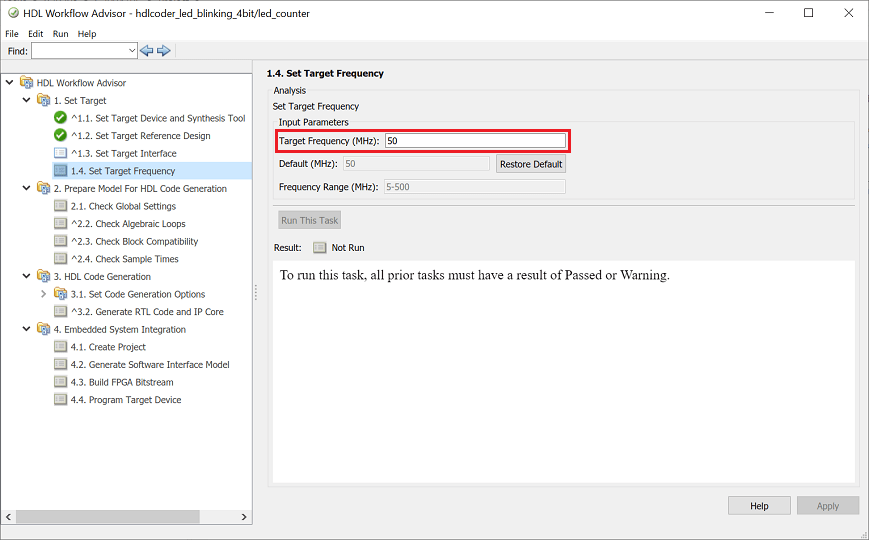Click the Find previous arrow icon
869x540 pixels.
click(x=147, y=50)
